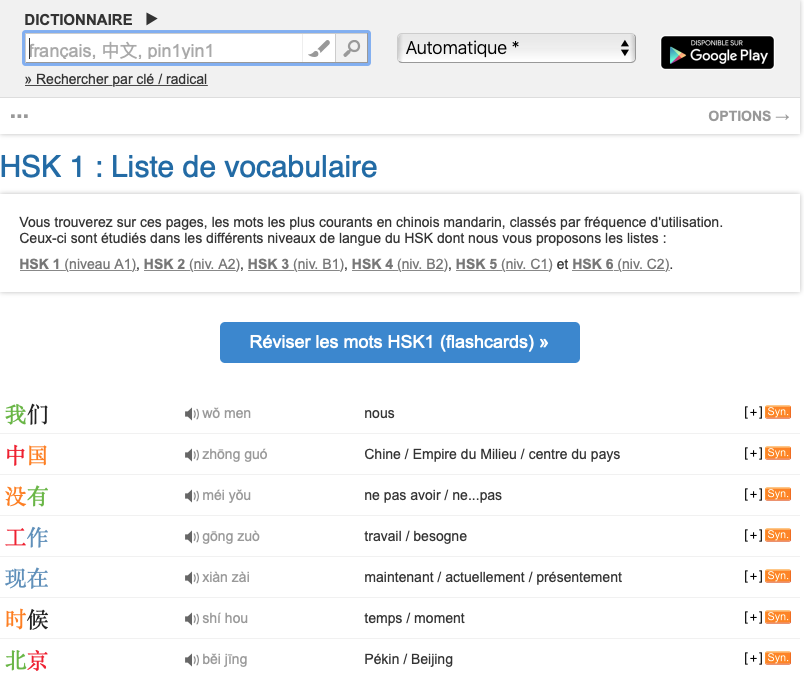Image resolution: width=804 pixels, height=678 pixels.
Task: Expand the Dictionnaire triangle arrow
Action: tap(151, 18)
